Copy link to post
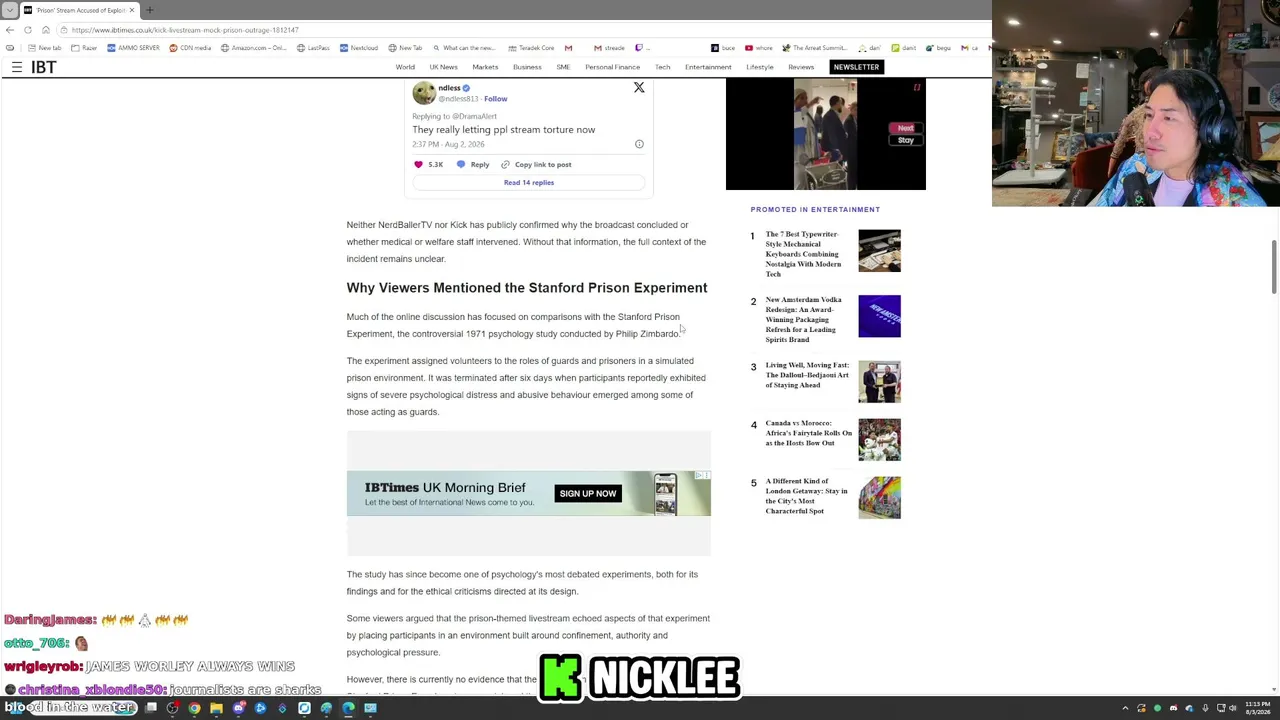 coord(536,164)
